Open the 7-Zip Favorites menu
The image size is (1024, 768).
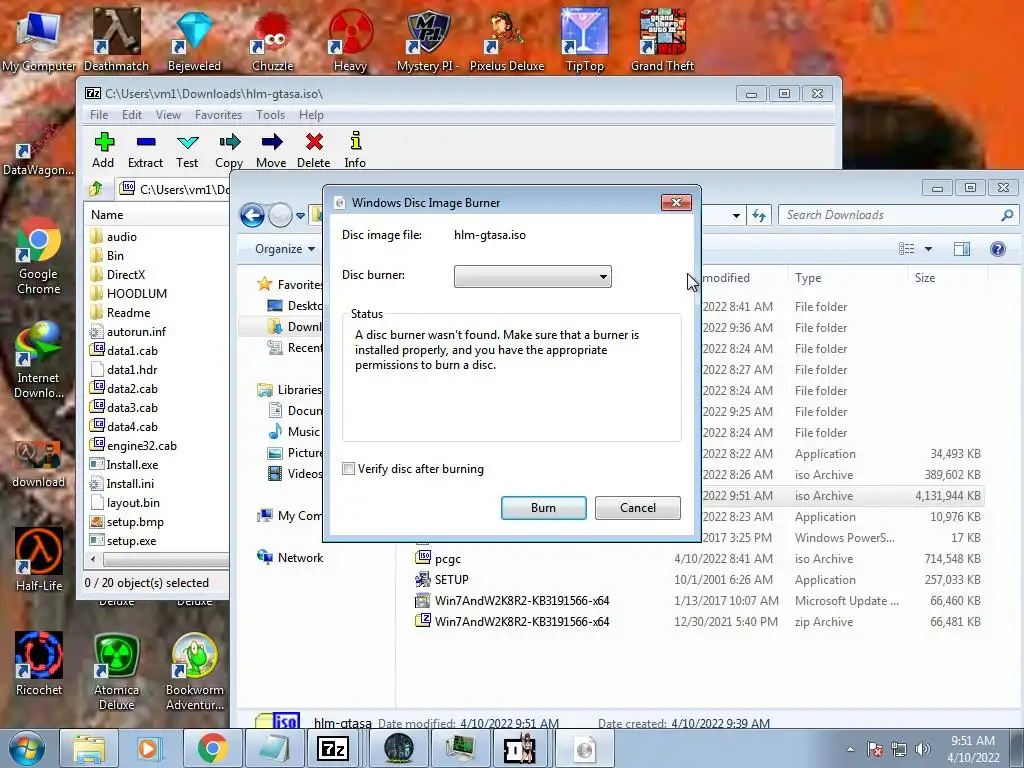click(x=218, y=115)
